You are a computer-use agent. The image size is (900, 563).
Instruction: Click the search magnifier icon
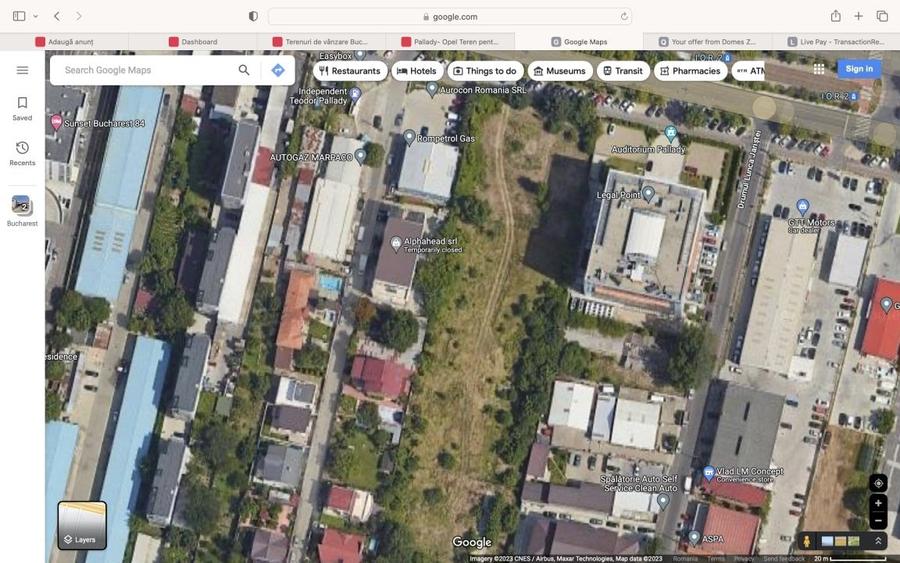[x=244, y=70]
